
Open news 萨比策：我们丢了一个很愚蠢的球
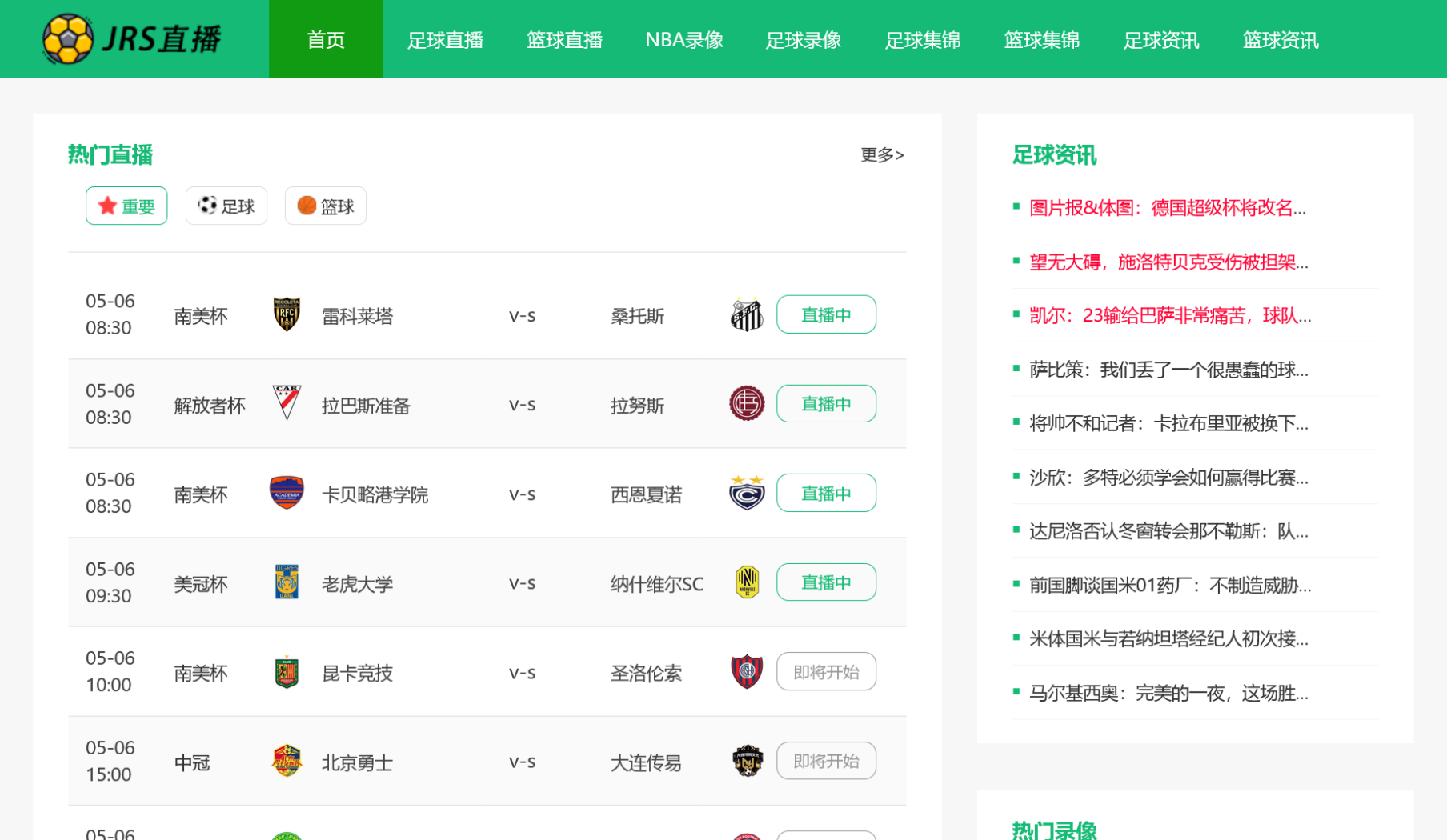point(1168,370)
